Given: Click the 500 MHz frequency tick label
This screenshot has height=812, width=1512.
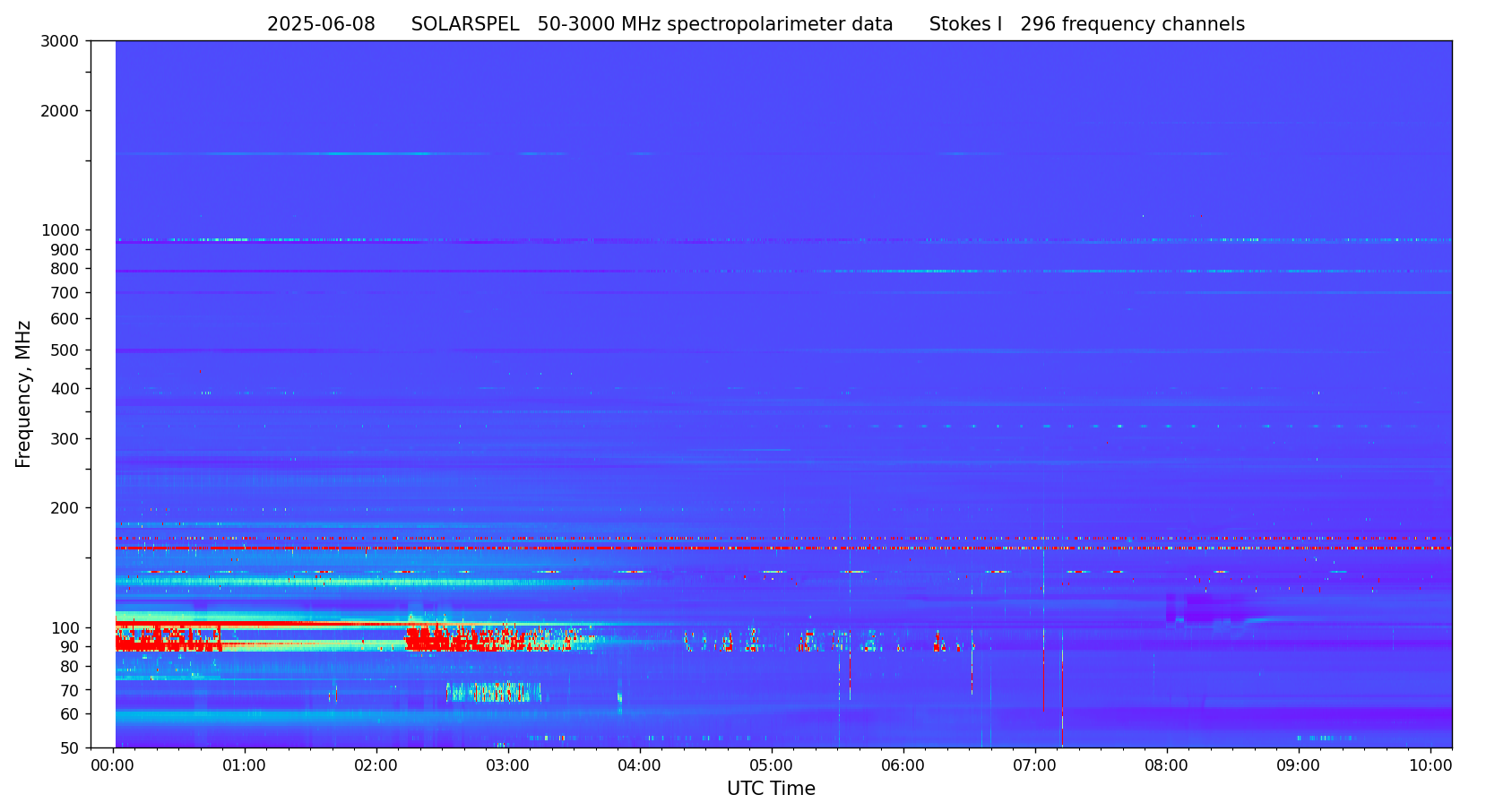Looking at the screenshot, I should [x=65, y=350].
